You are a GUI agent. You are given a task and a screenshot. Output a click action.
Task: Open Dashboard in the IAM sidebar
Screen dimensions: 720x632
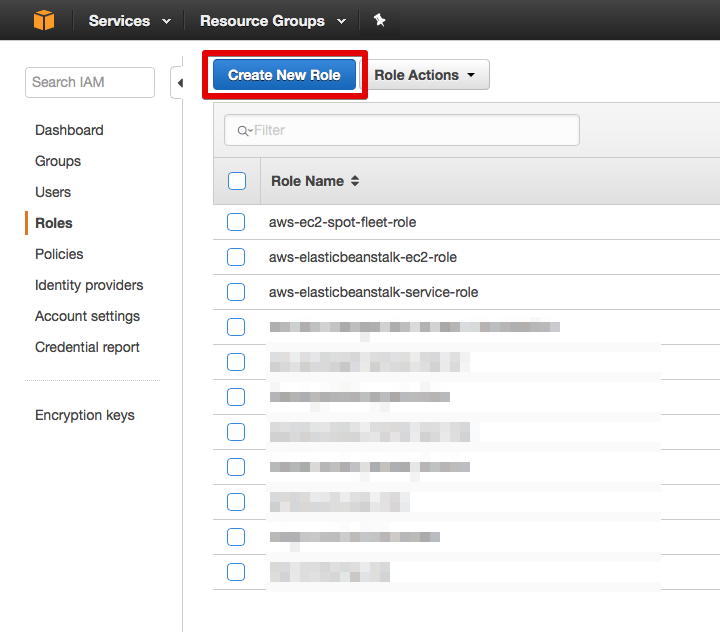(x=69, y=130)
